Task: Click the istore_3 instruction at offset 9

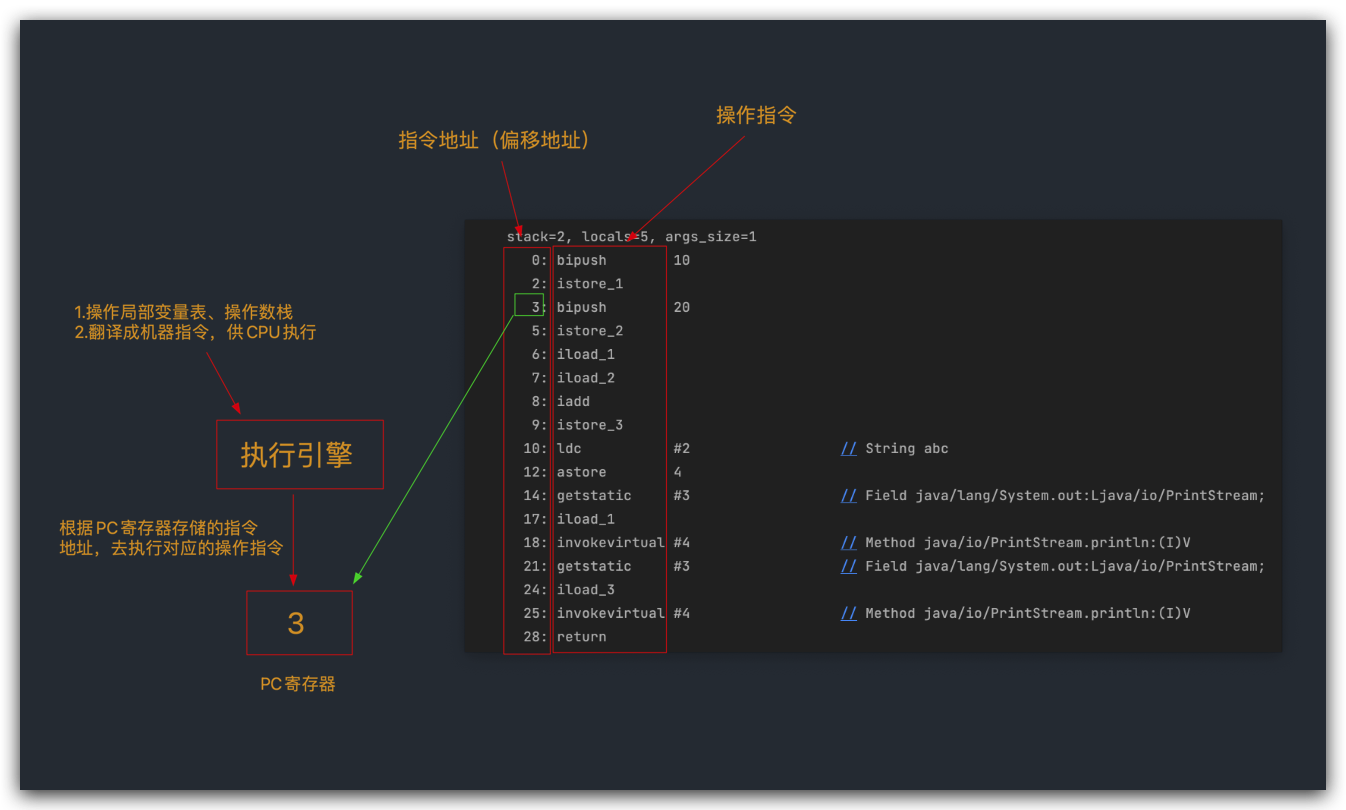Action: pyautogui.click(x=589, y=425)
